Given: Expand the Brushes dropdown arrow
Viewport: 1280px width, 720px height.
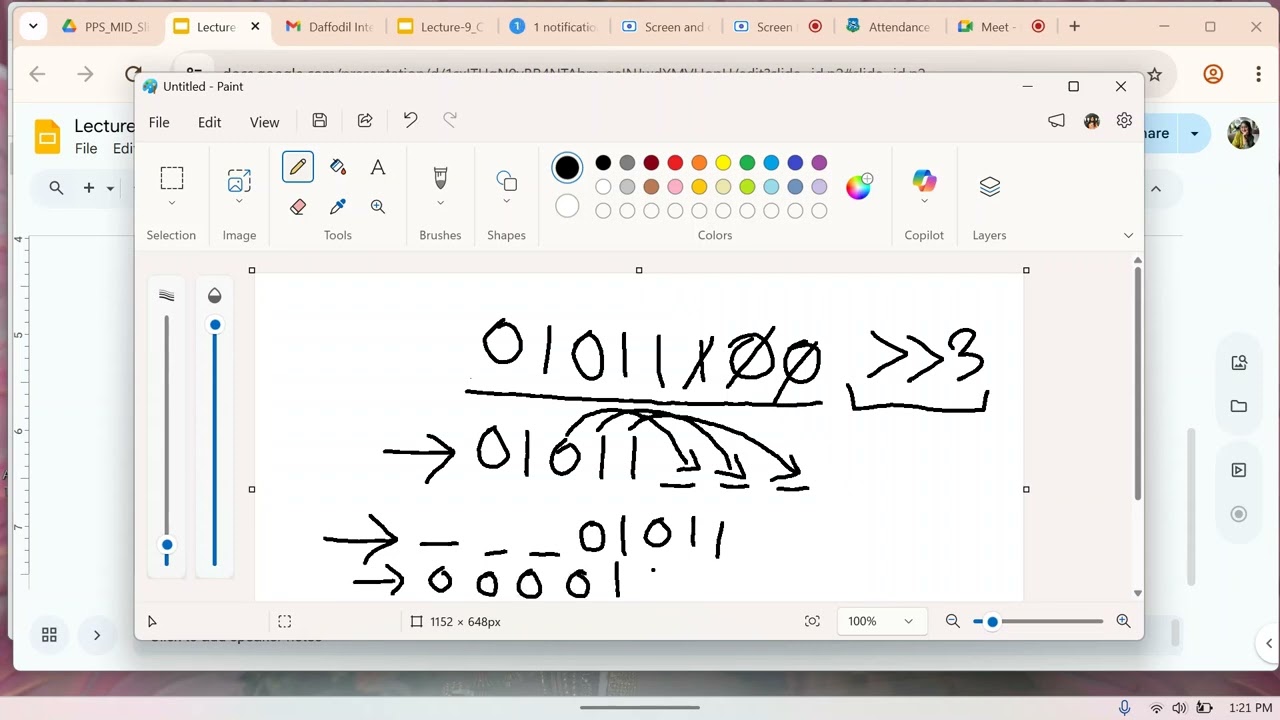Looking at the screenshot, I should tap(440, 203).
